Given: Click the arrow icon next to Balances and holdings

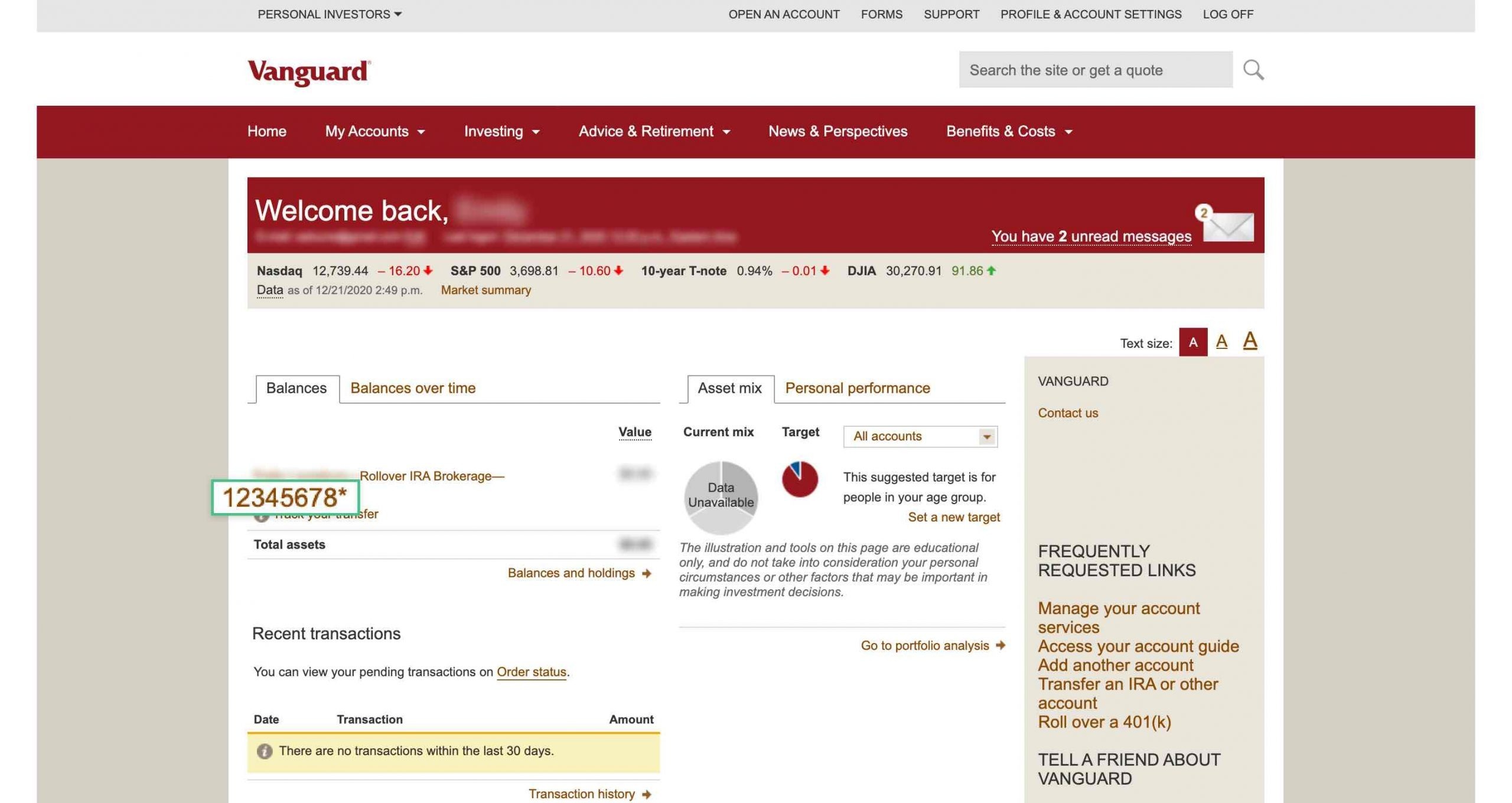Looking at the screenshot, I should (x=648, y=573).
